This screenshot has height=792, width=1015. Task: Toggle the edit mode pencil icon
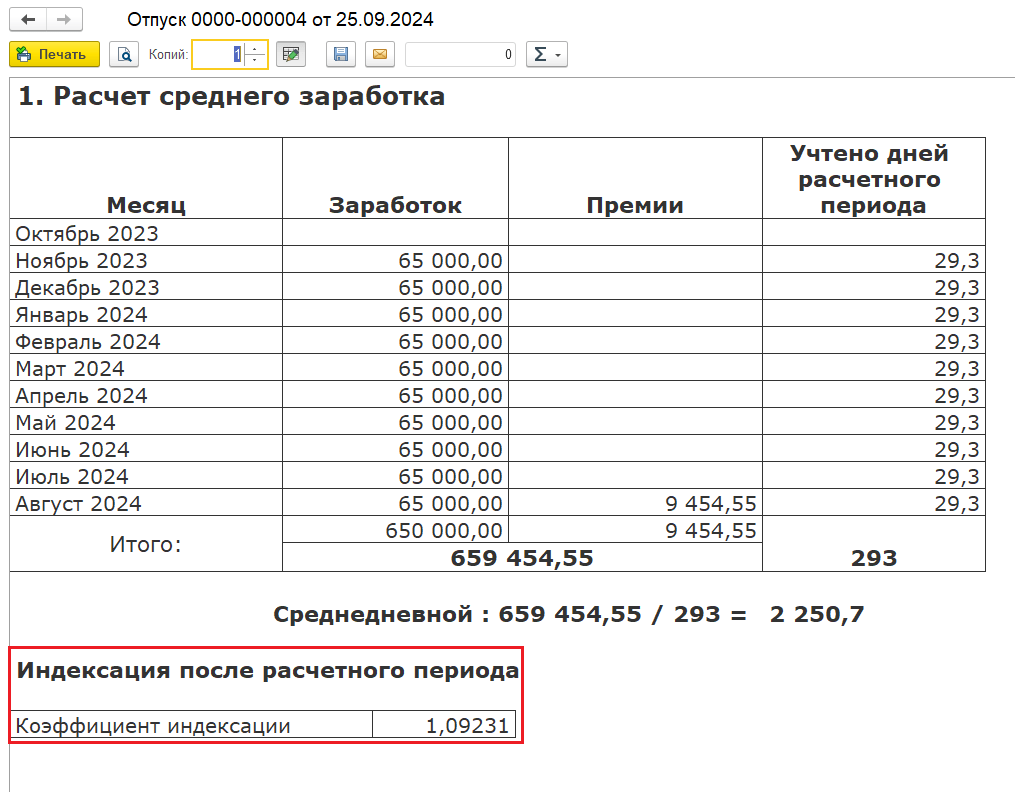pyautogui.click(x=291, y=54)
